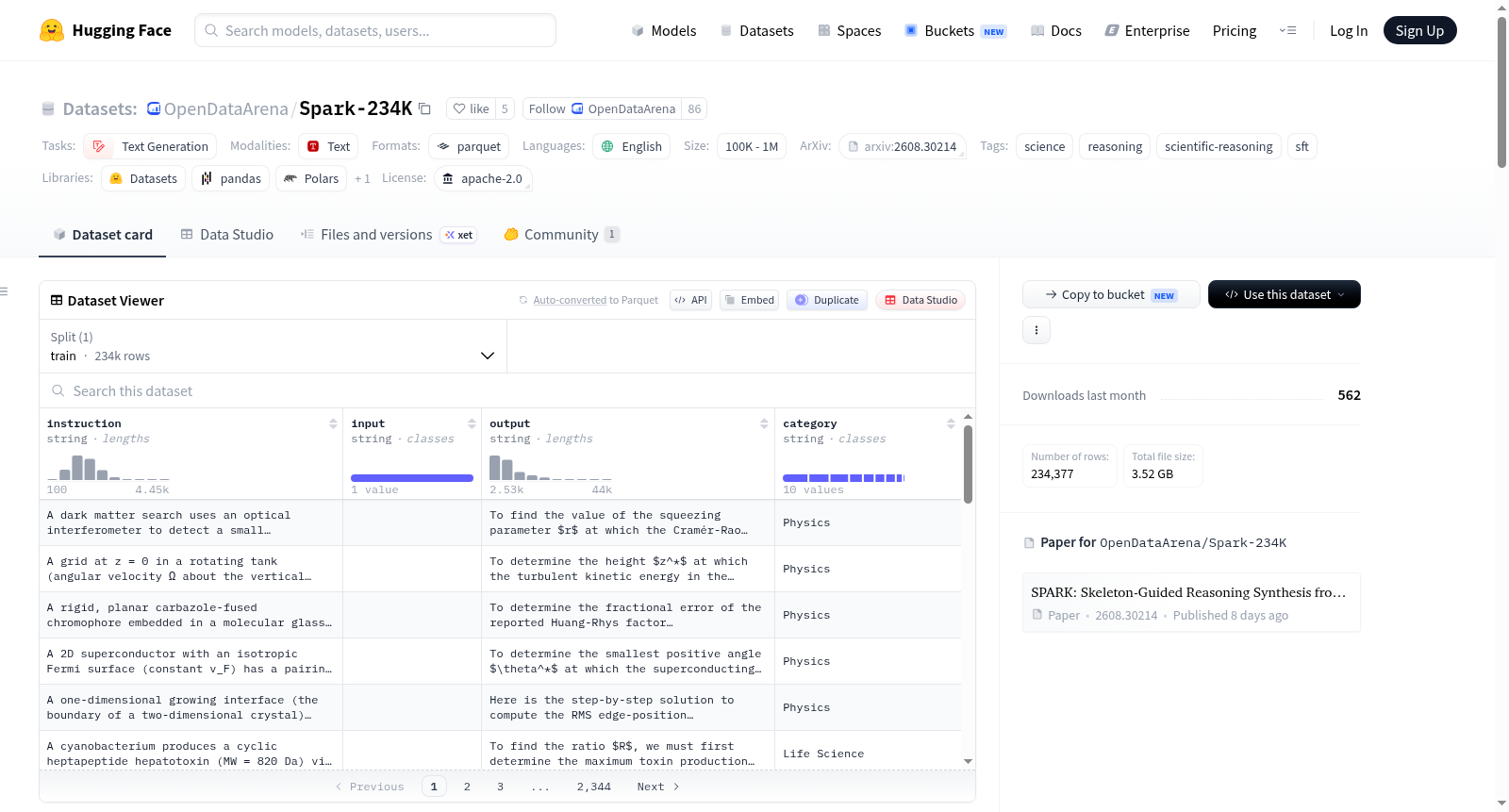Focus the Search this dataset field

click(506, 390)
